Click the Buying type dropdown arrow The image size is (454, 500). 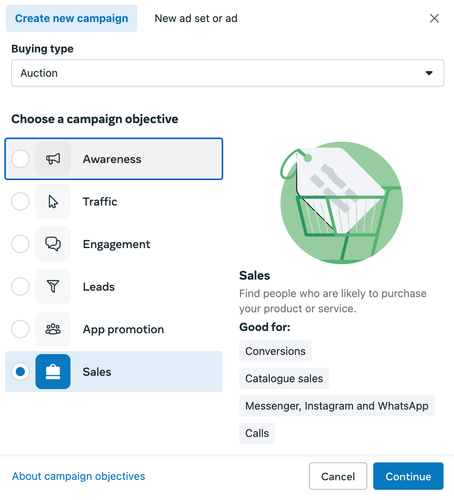[x=429, y=73]
